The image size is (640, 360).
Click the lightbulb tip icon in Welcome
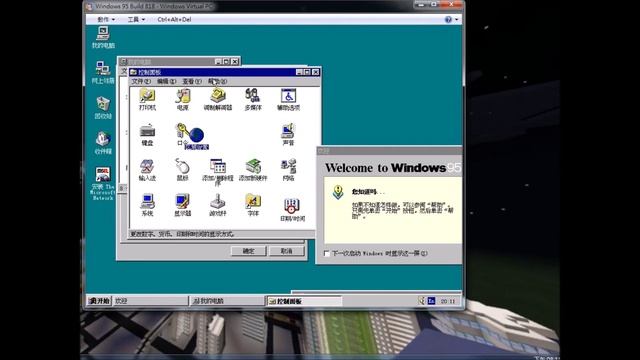(x=338, y=192)
